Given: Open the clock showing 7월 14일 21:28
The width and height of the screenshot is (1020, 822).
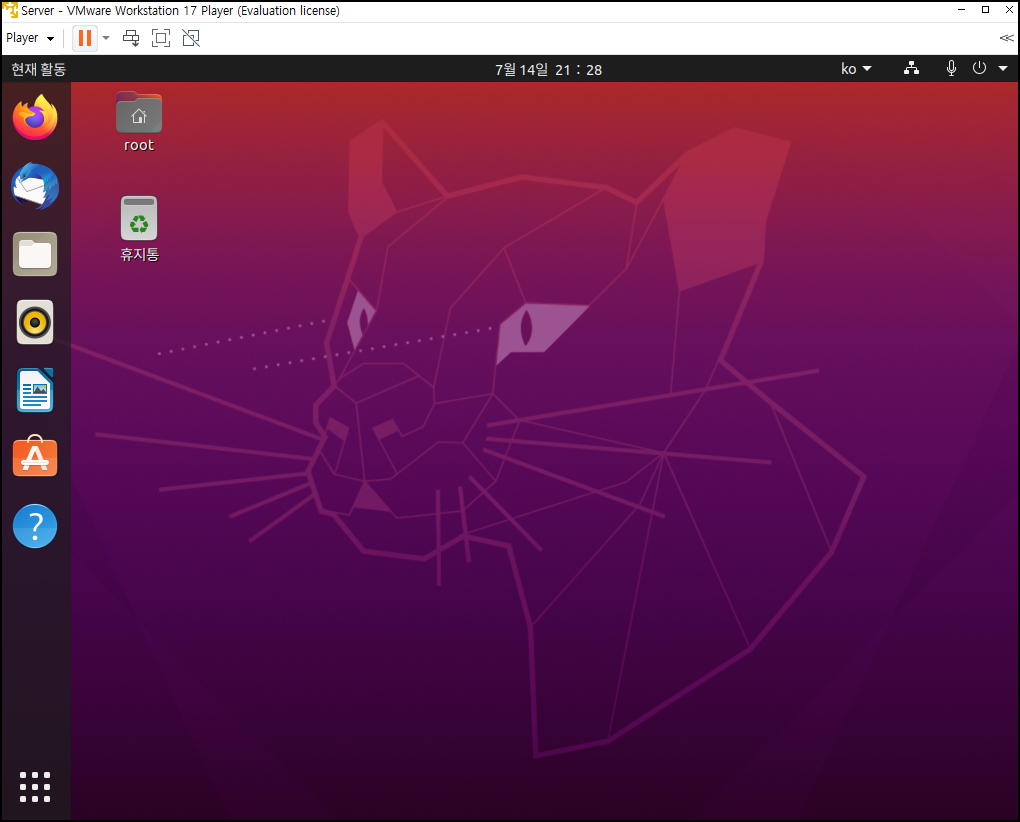Looking at the screenshot, I should click(x=548, y=69).
